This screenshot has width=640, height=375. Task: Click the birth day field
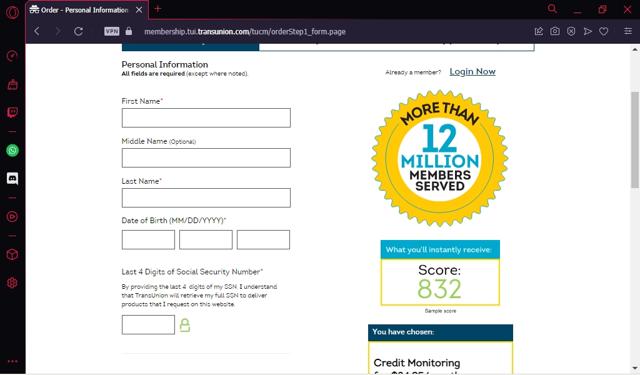click(x=206, y=240)
